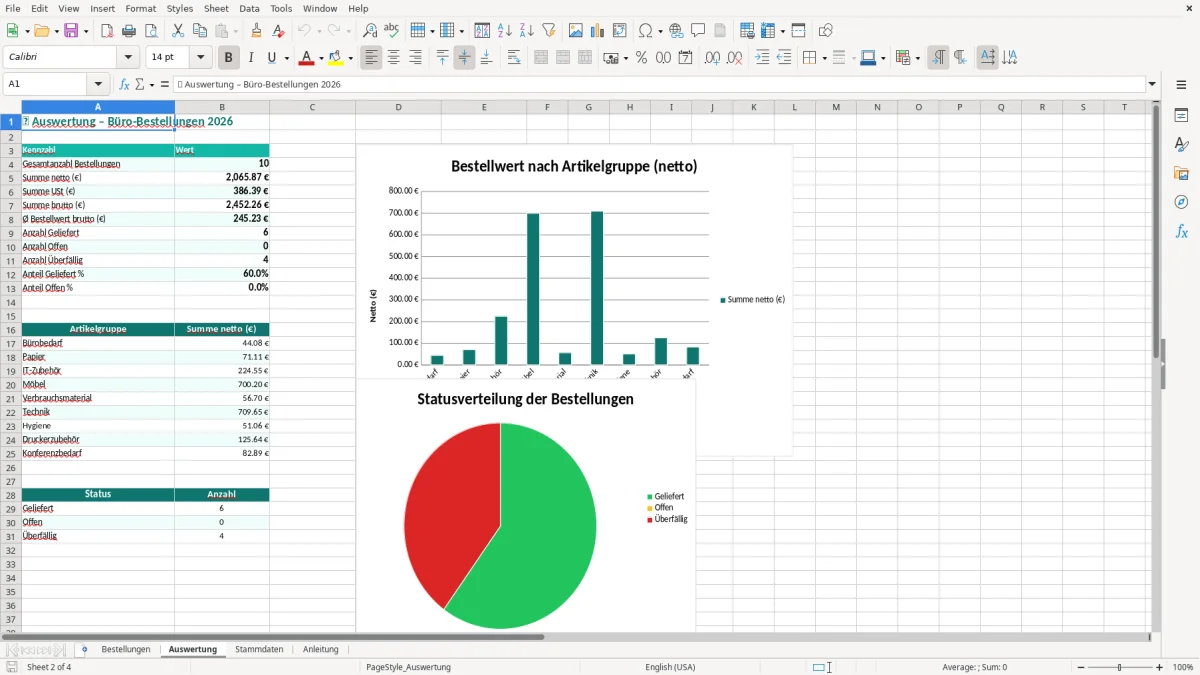The height and width of the screenshot is (675, 1200).
Task: Click Sort Ascending icon
Action: coord(504,31)
